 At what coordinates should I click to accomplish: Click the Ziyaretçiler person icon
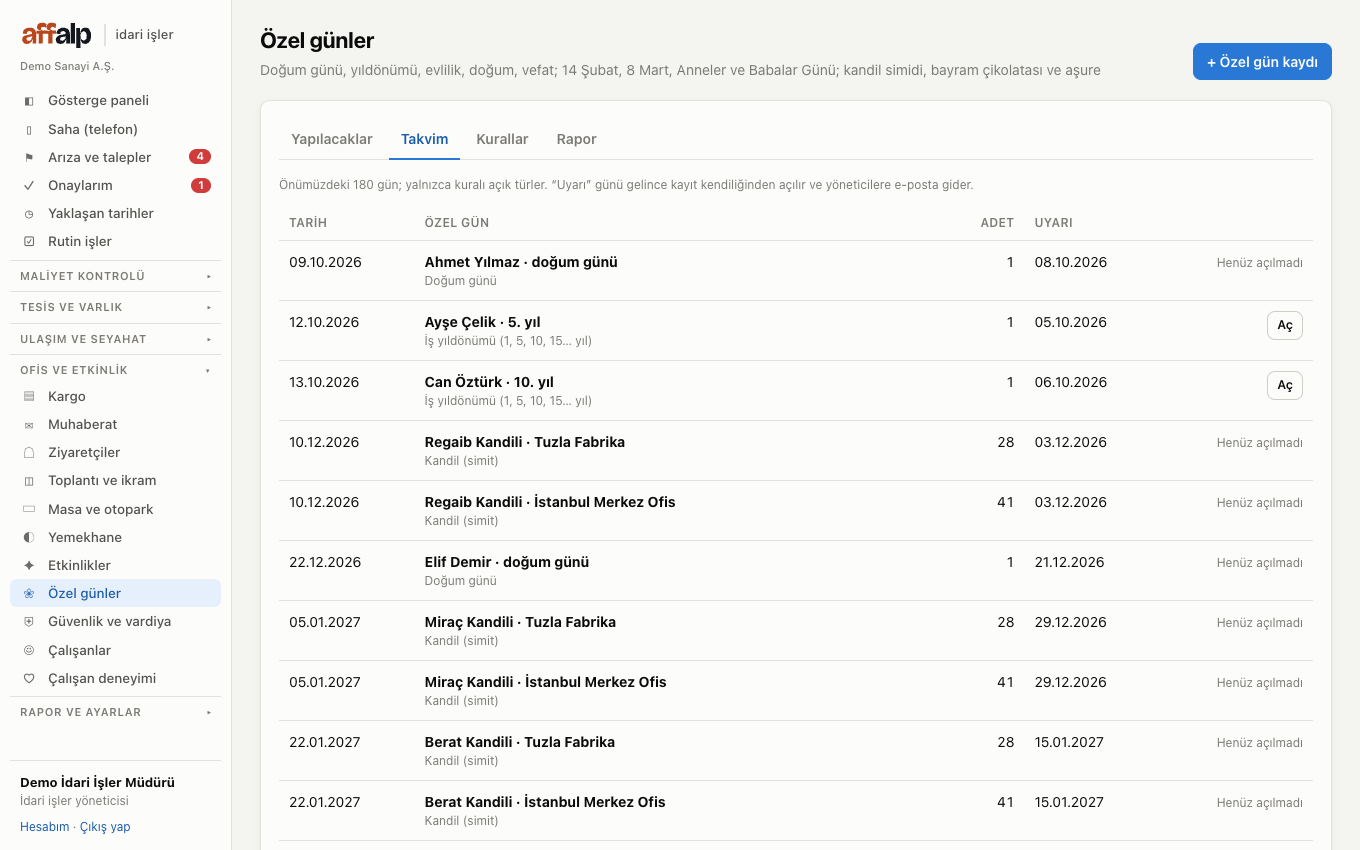point(29,452)
